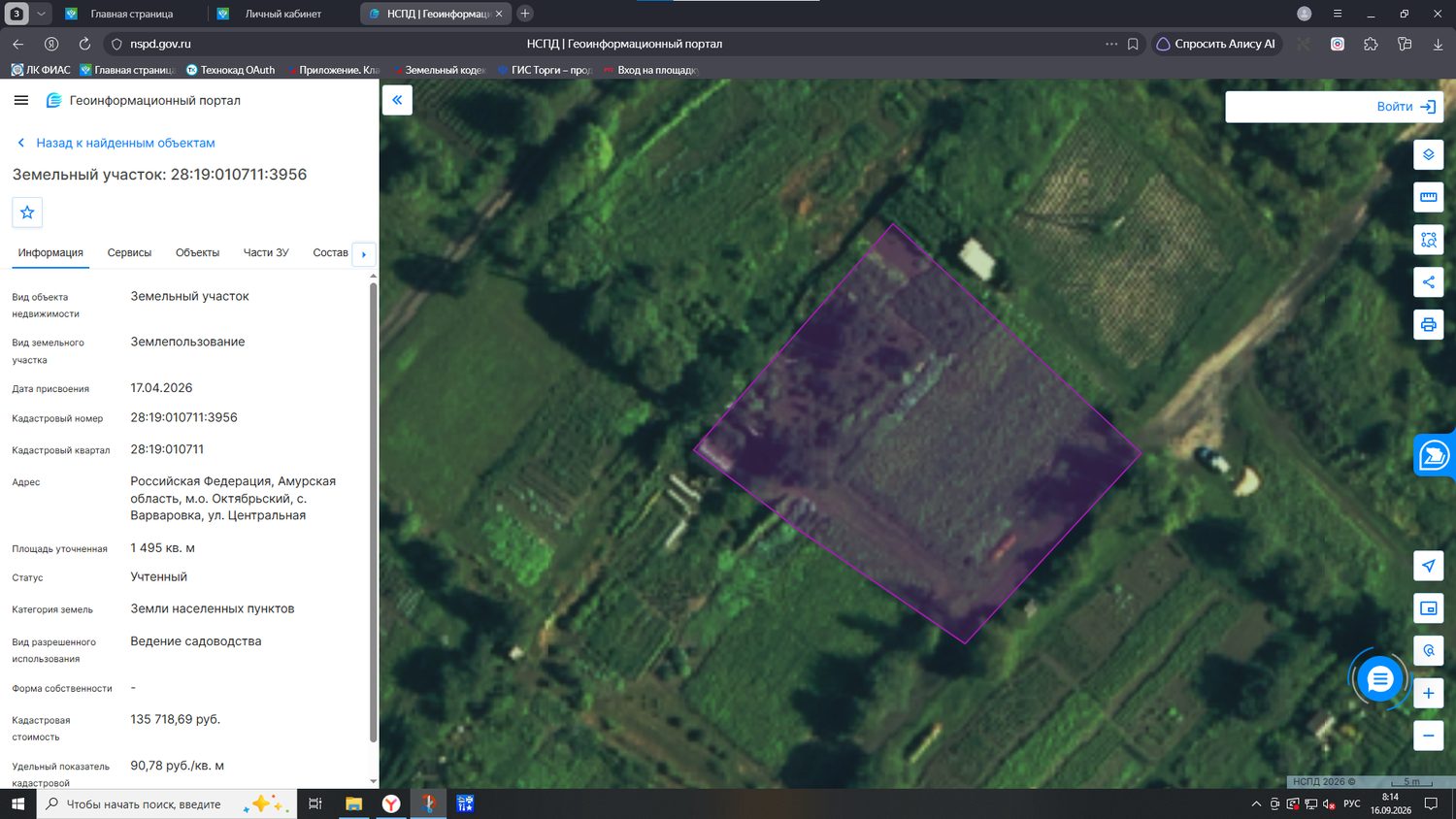
Task: Open browser downloads
Action: [1438, 44]
